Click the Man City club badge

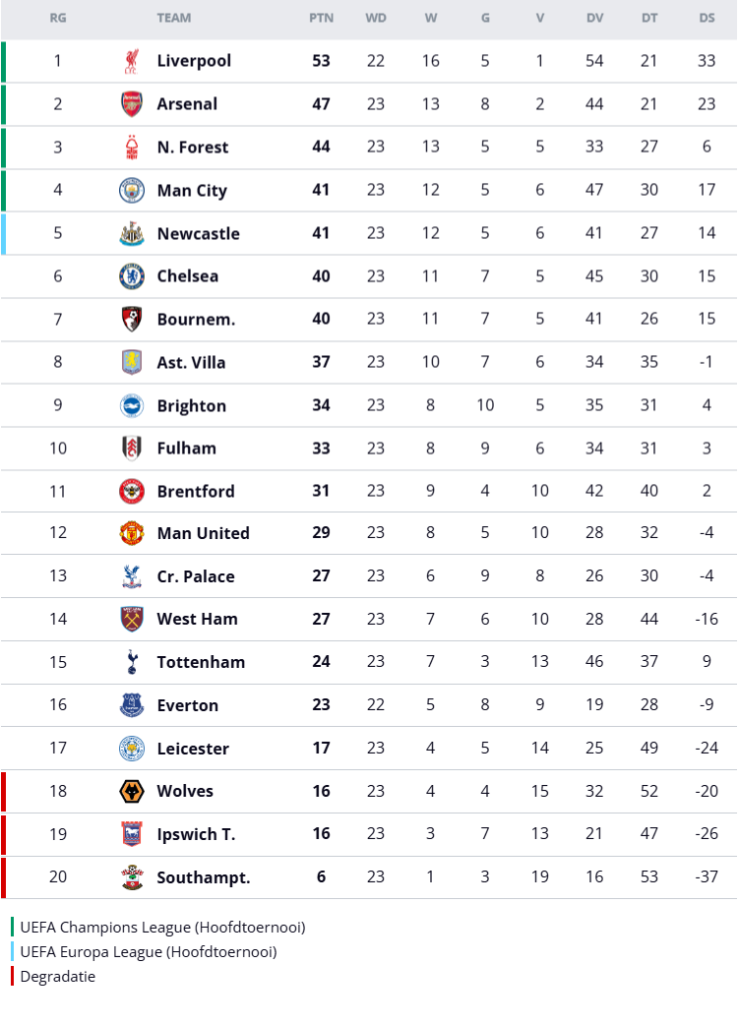coord(132,190)
